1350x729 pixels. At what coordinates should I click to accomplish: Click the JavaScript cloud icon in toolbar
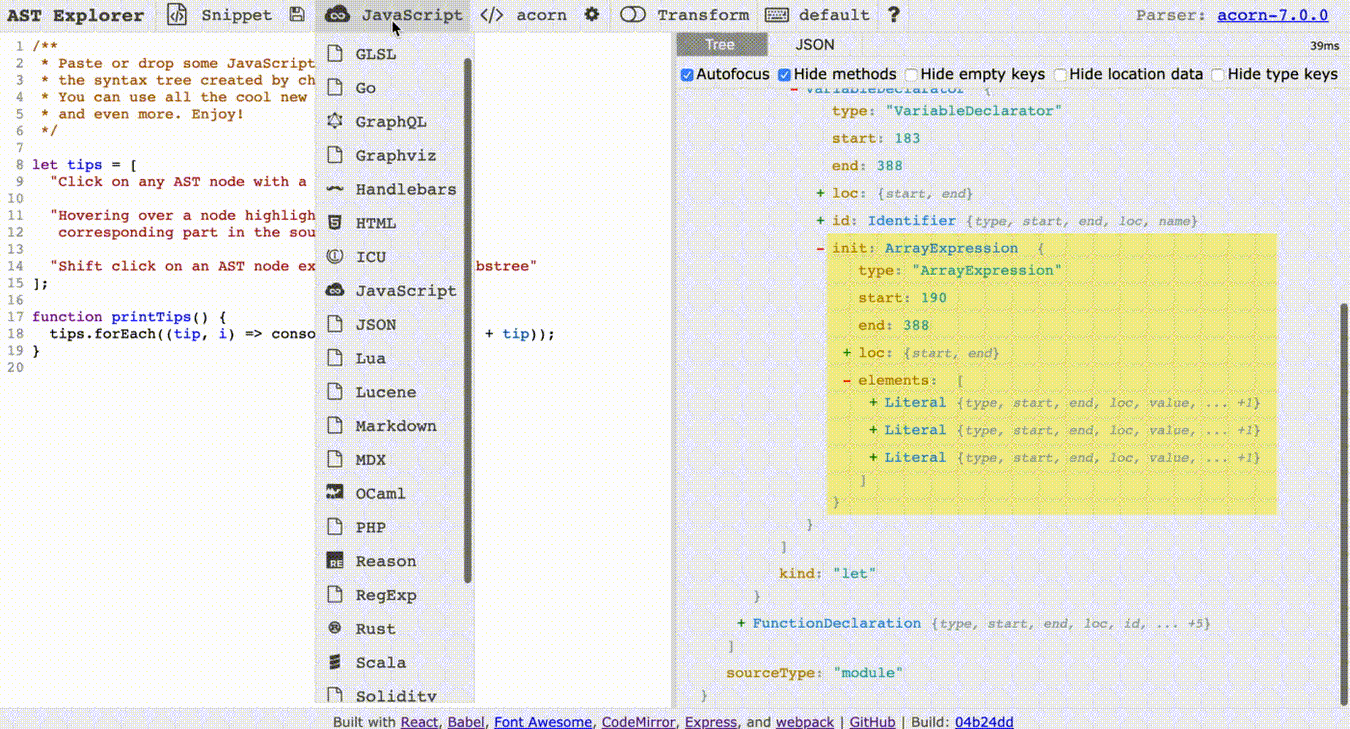point(337,15)
